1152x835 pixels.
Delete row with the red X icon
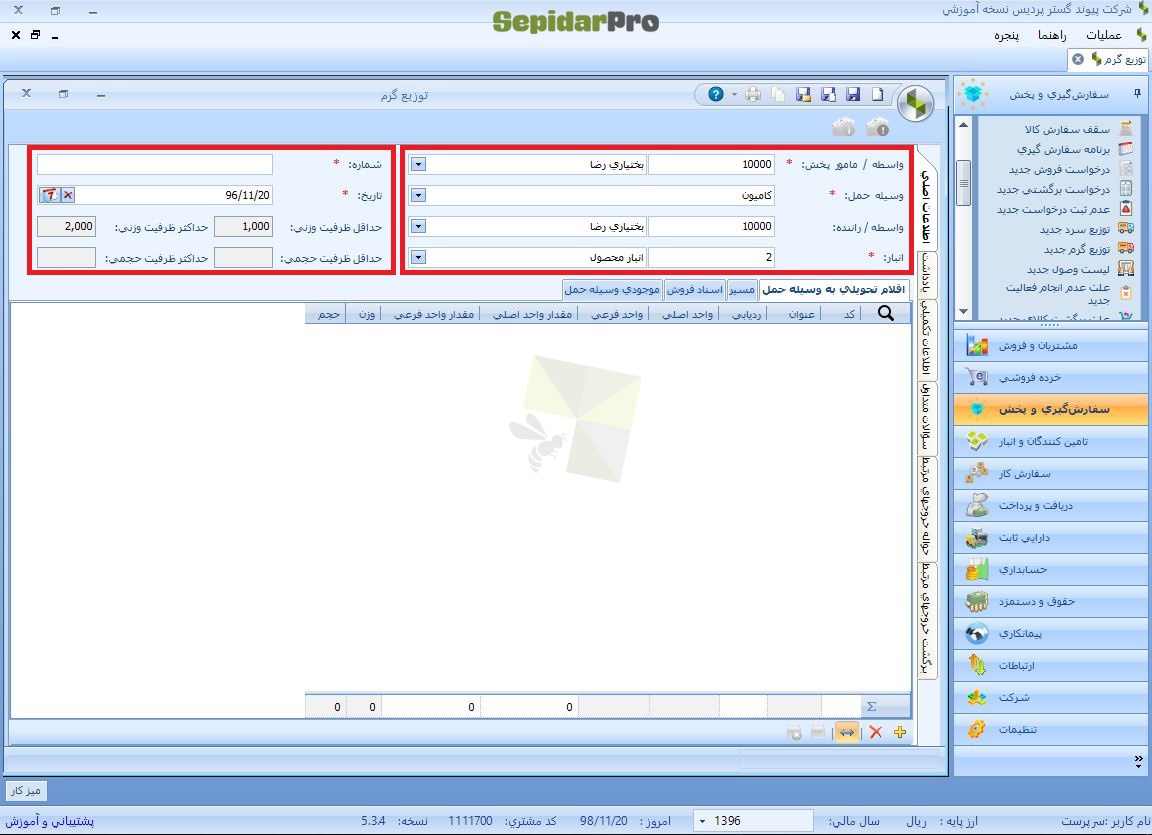[876, 732]
